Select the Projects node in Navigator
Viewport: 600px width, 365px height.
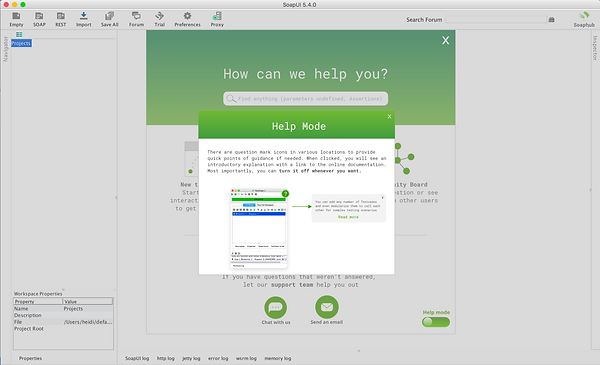tap(21, 43)
